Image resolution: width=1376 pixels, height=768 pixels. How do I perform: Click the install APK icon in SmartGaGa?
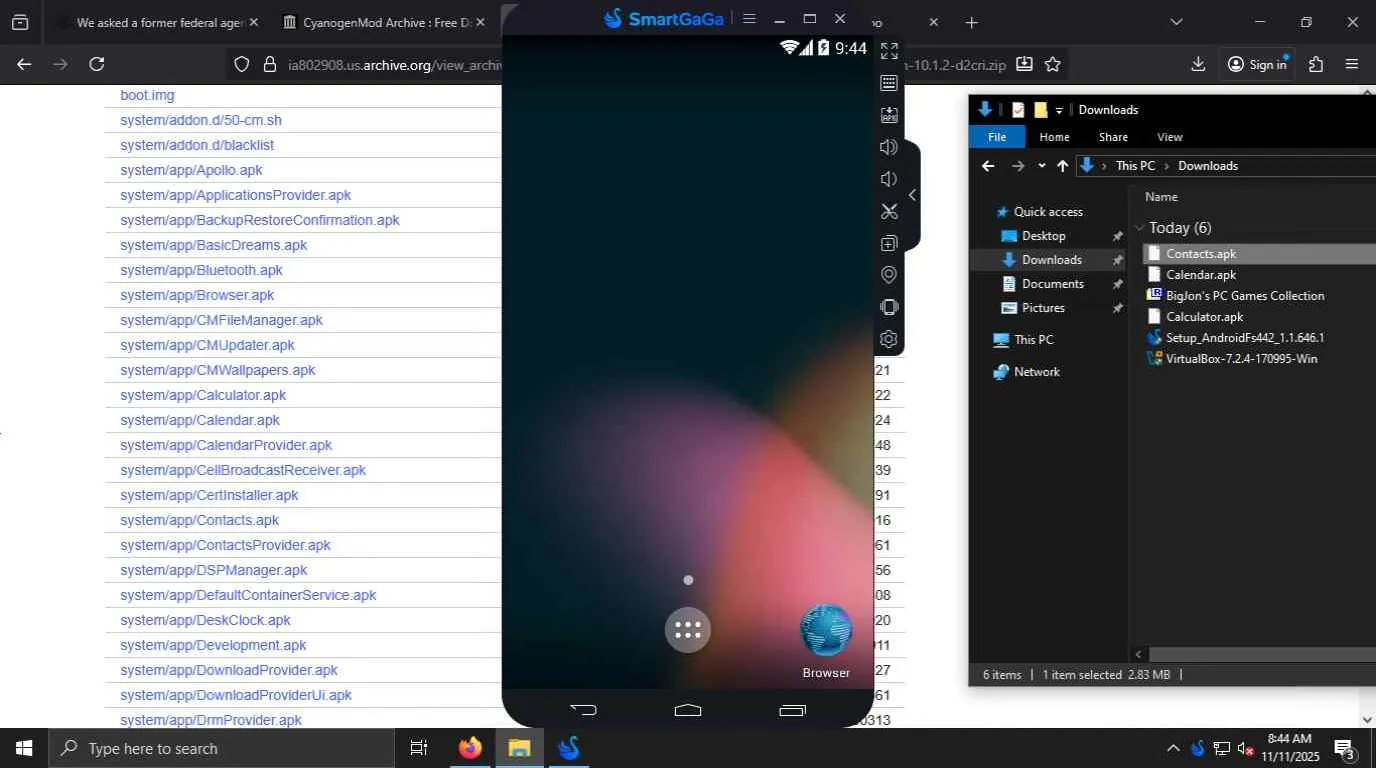click(x=889, y=115)
